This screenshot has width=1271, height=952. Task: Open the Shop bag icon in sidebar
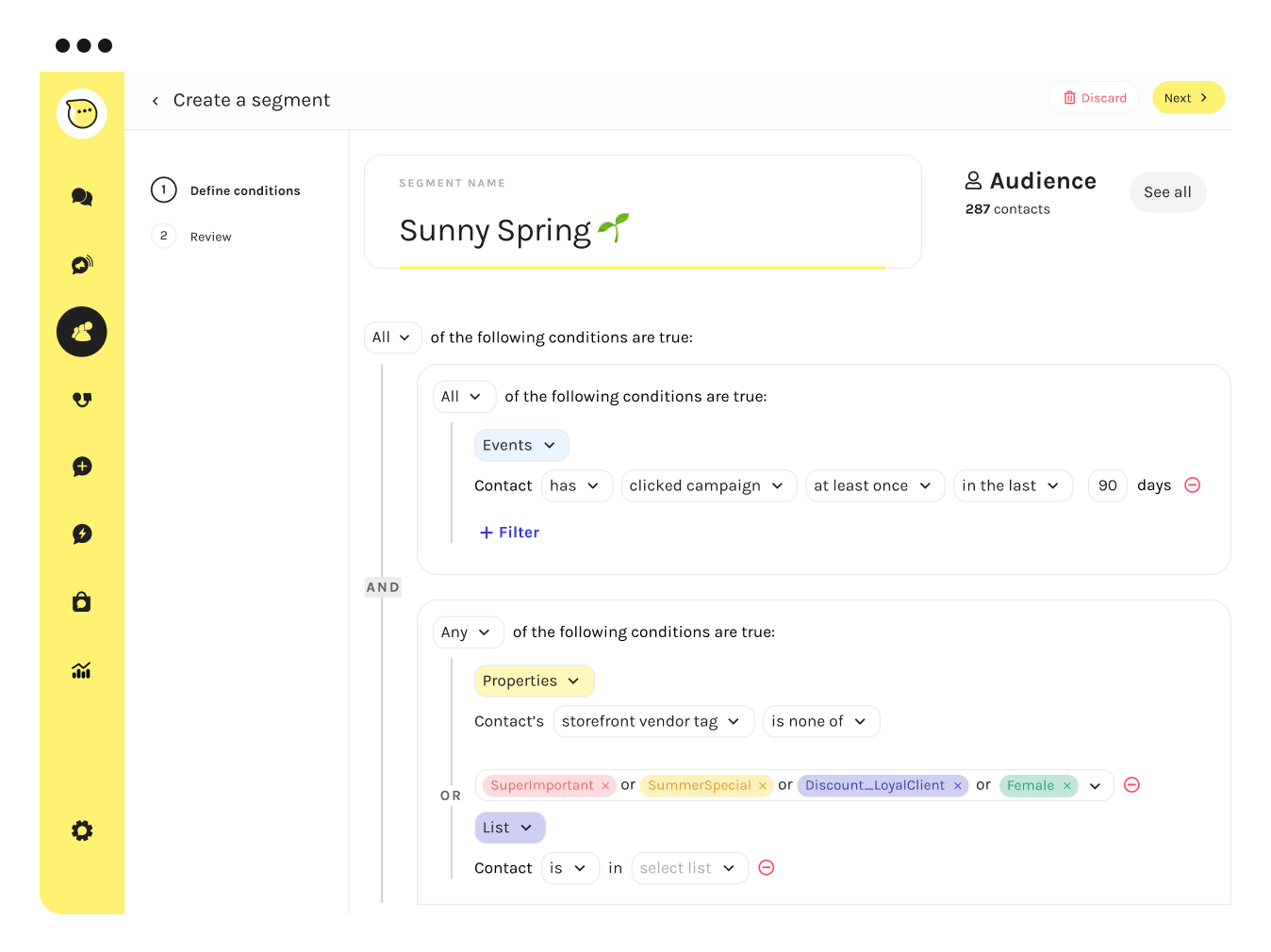(x=82, y=601)
